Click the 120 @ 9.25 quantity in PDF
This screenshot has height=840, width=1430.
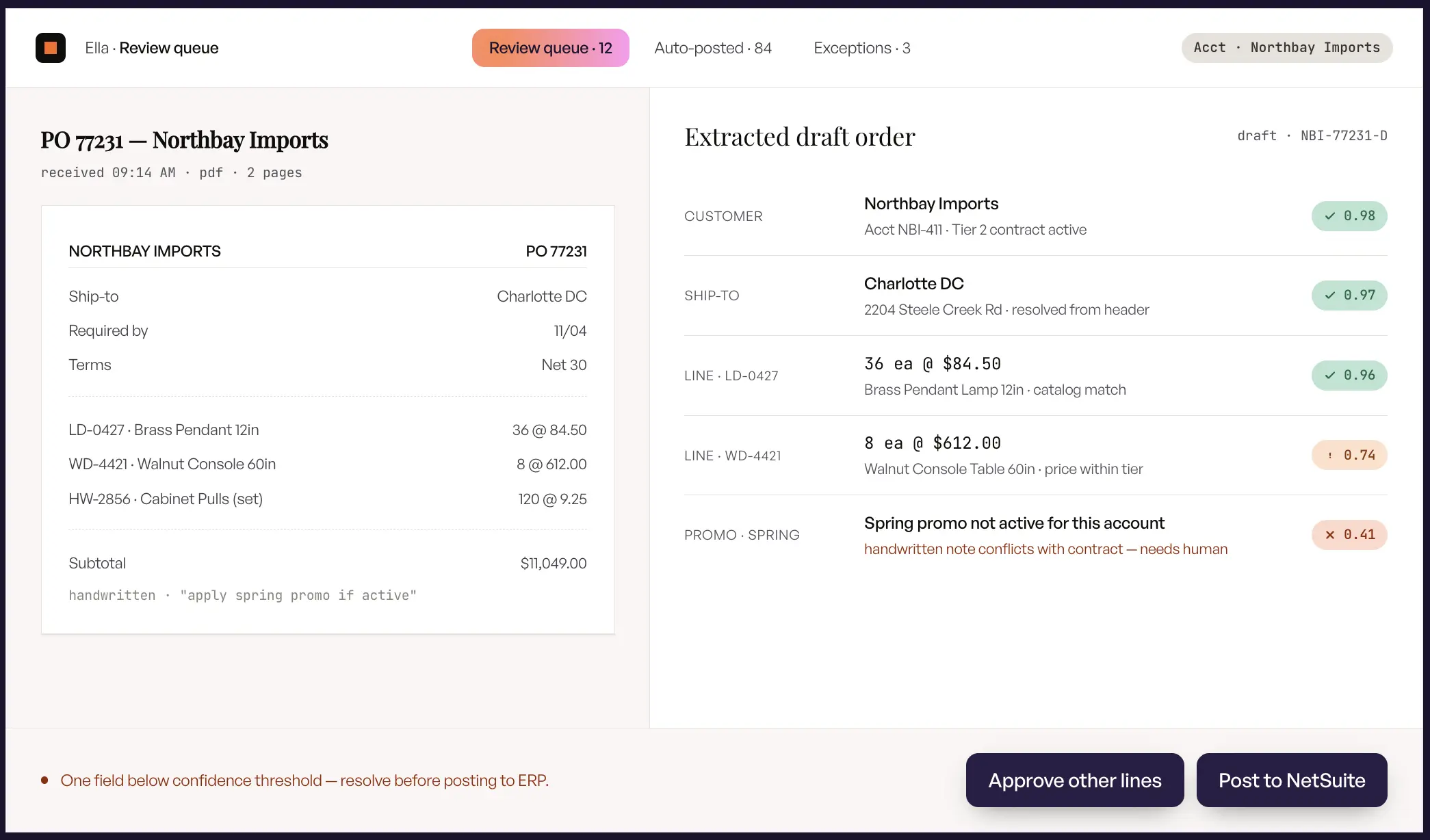(552, 499)
